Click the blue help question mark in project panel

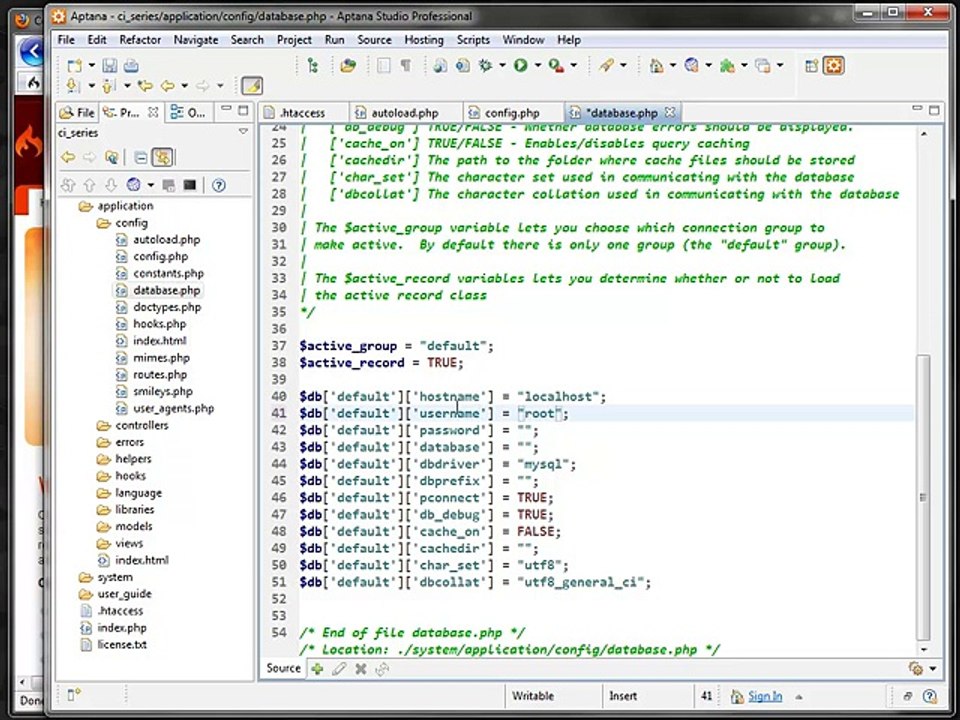(219, 185)
